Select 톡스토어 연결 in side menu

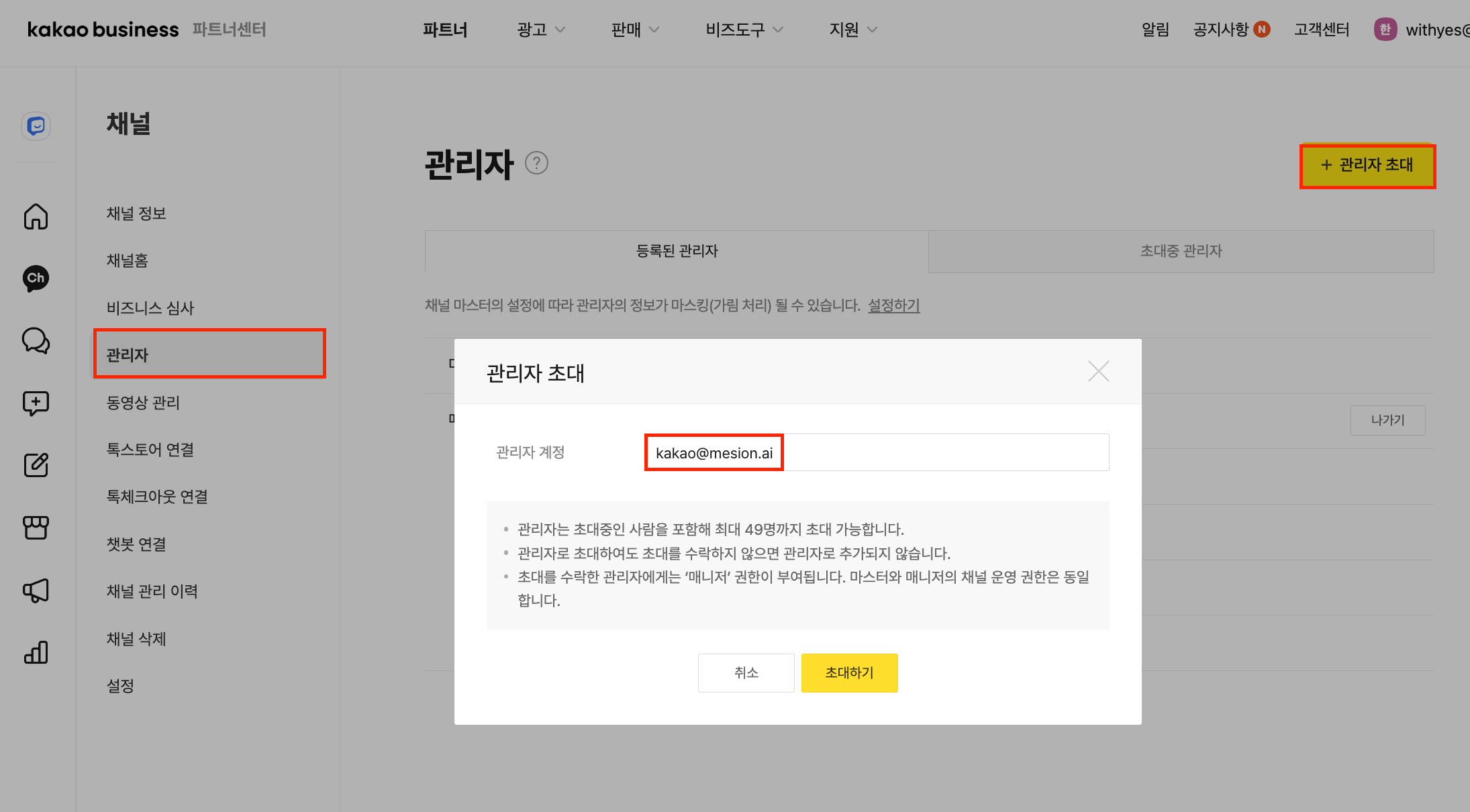pyautogui.click(x=150, y=450)
